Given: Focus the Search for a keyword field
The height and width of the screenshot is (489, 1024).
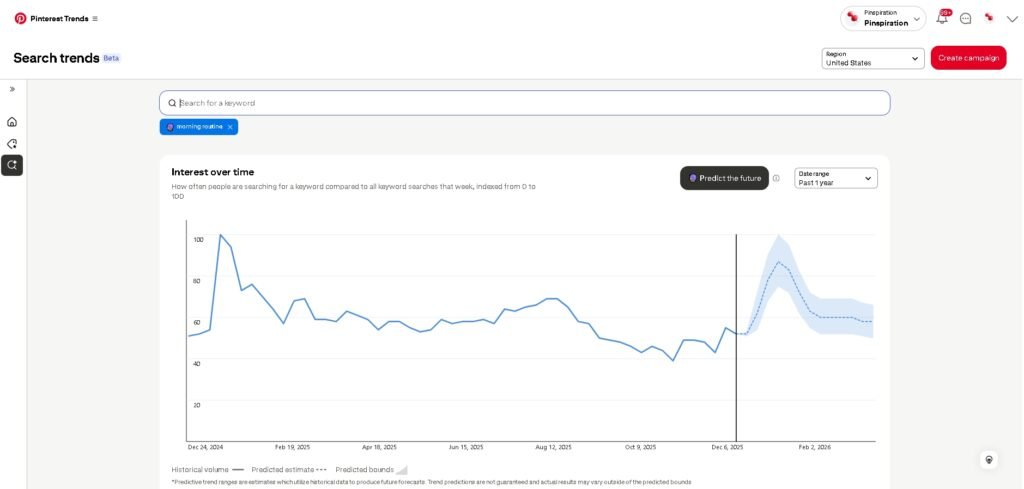Looking at the screenshot, I should [524, 103].
